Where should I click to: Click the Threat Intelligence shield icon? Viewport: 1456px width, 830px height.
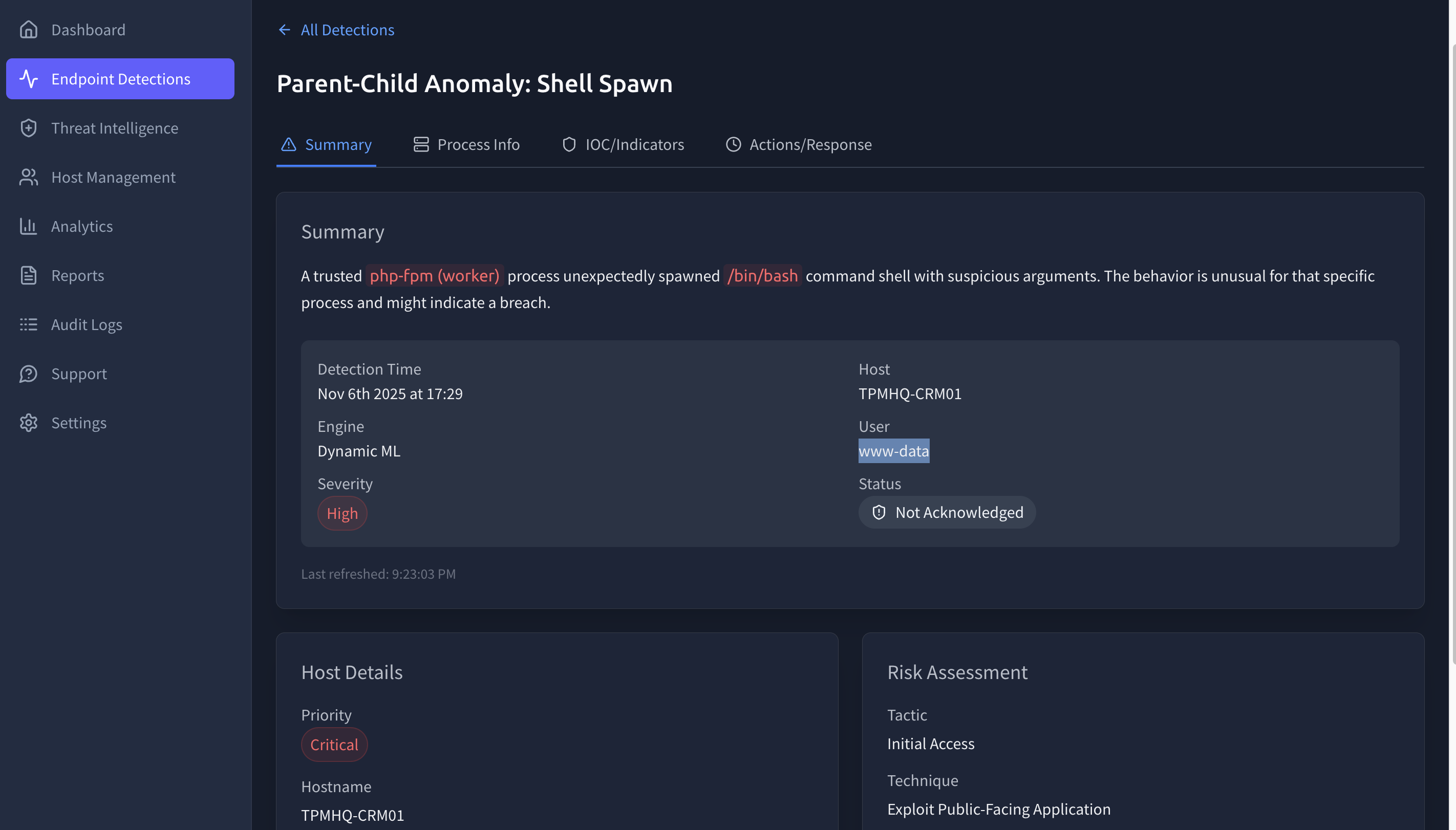pyautogui.click(x=28, y=128)
